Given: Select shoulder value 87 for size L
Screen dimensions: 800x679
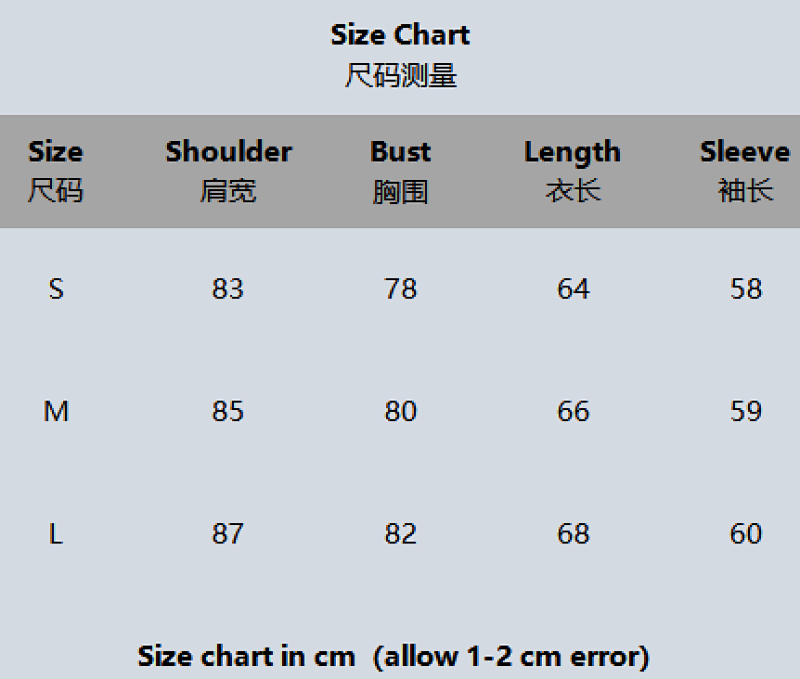Looking at the screenshot, I should point(228,534).
